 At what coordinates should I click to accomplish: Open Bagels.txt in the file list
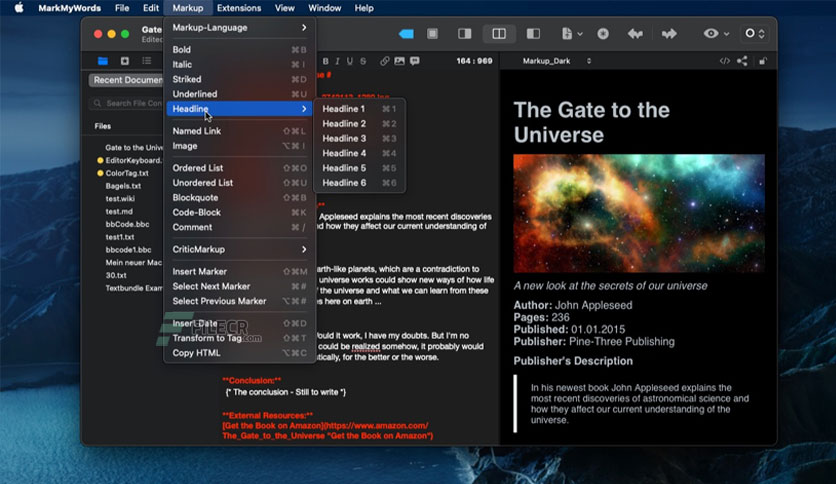pyautogui.click(x=123, y=186)
